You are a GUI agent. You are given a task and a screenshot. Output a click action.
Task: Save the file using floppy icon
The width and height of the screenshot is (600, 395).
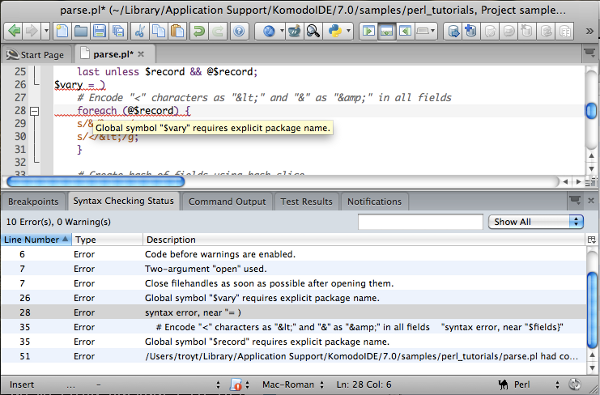pyautogui.click(x=99, y=31)
